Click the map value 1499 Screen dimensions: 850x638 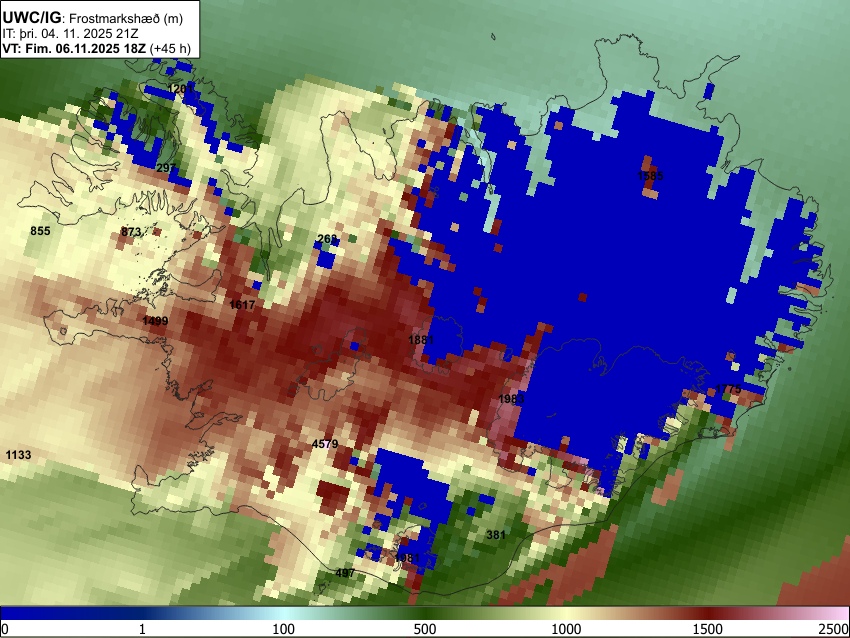tap(155, 321)
